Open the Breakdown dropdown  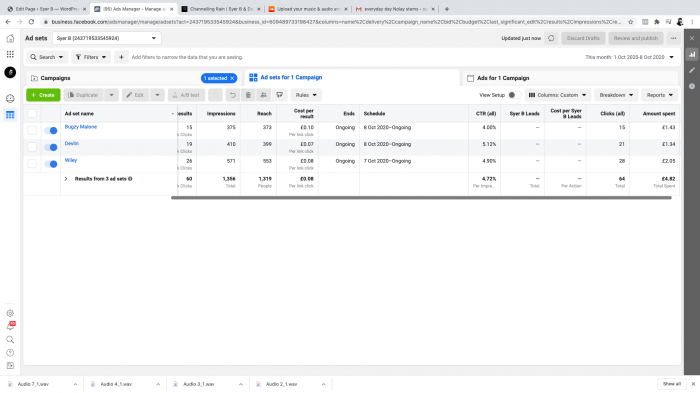616,95
